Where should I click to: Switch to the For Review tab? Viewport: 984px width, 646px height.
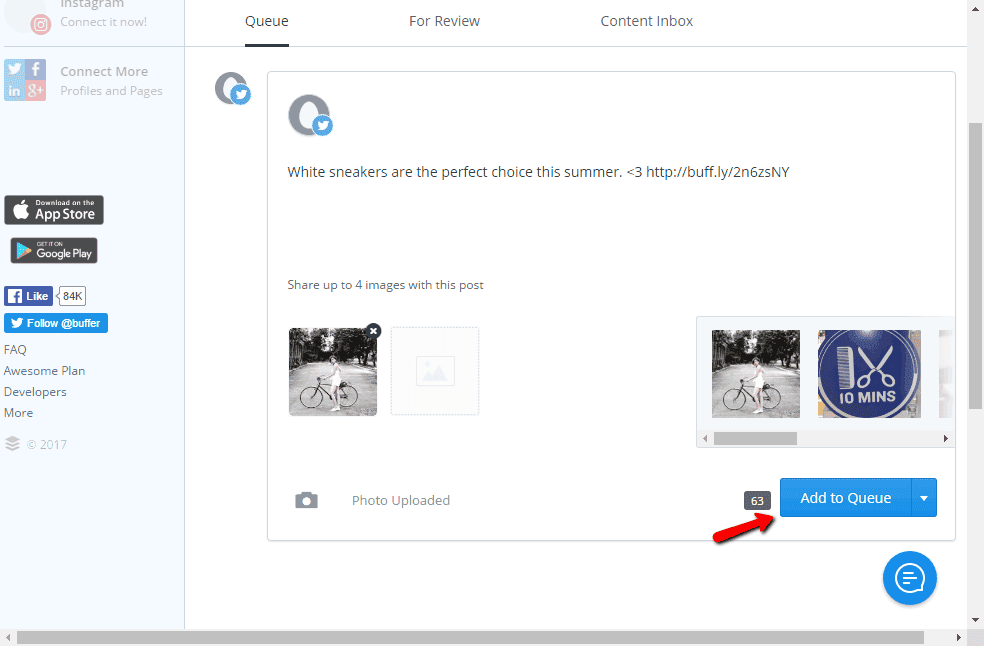point(444,21)
